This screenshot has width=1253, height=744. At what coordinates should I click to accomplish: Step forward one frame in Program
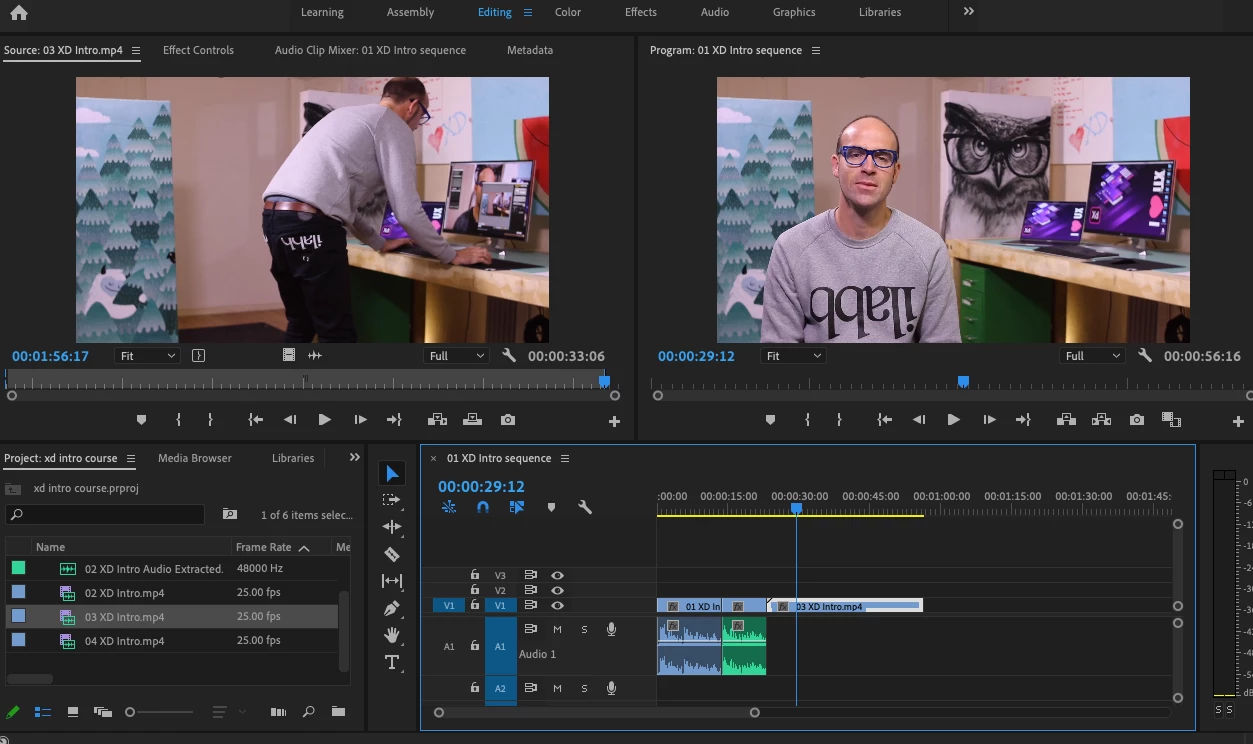point(989,420)
